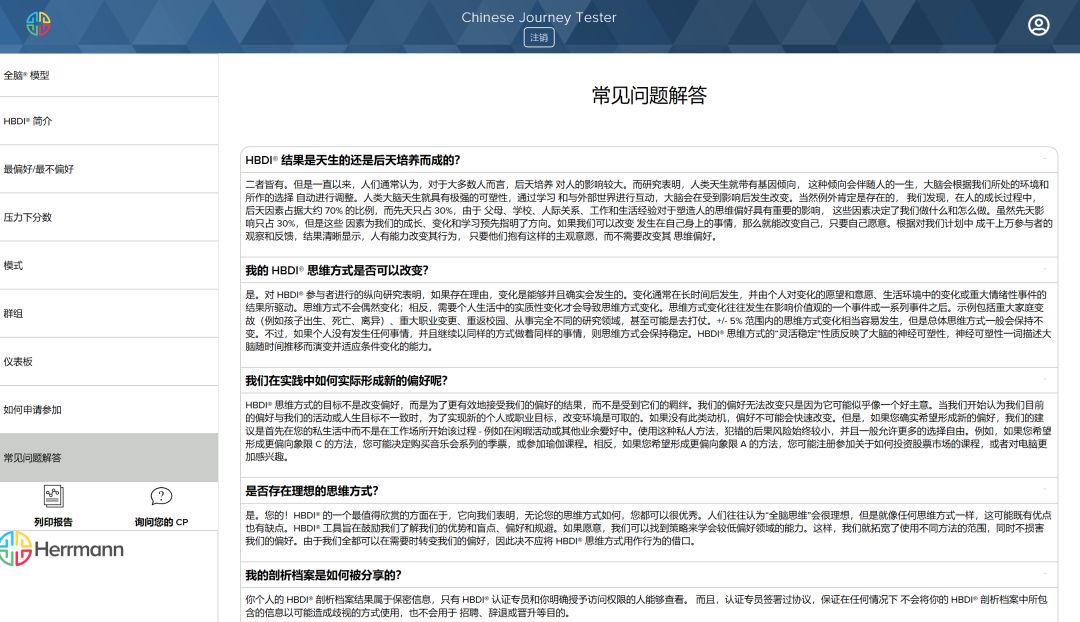Click the Herrmann brand logo in sidebar
This screenshot has height=622, width=1080.
click(62, 548)
